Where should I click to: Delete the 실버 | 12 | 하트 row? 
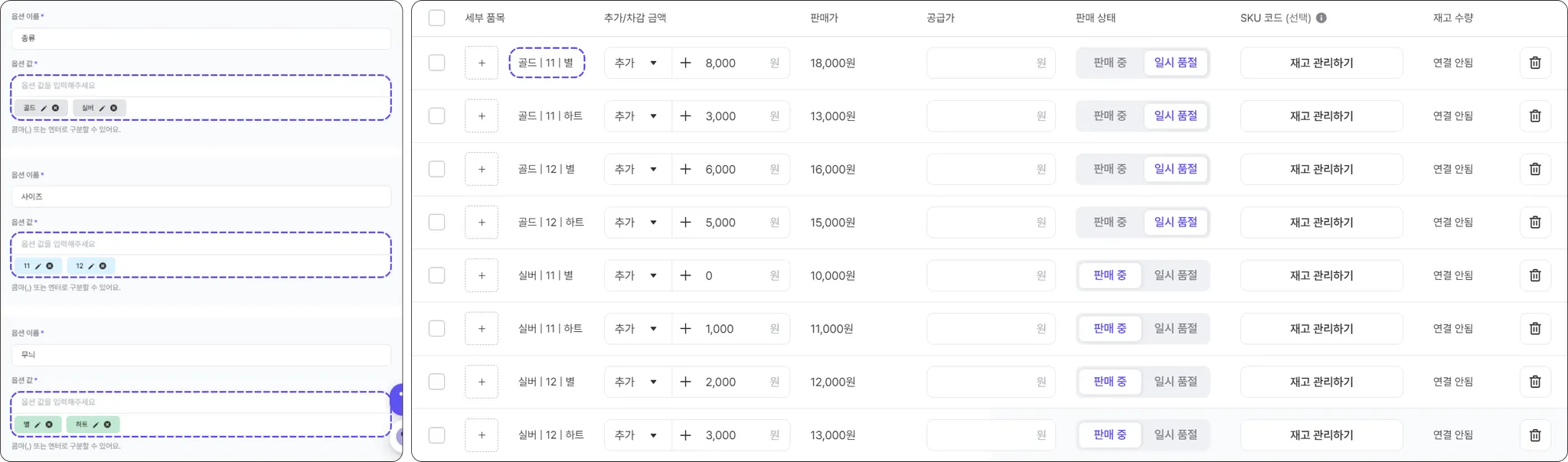1534,435
